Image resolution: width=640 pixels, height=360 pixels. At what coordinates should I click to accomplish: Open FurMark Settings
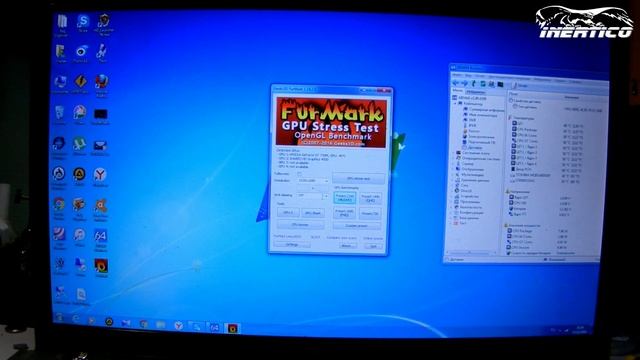pyautogui.click(x=292, y=245)
